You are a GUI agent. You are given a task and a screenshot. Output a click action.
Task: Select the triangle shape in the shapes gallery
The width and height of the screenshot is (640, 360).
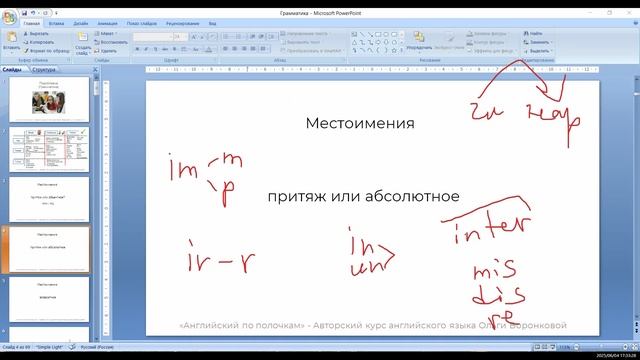tap(354, 42)
